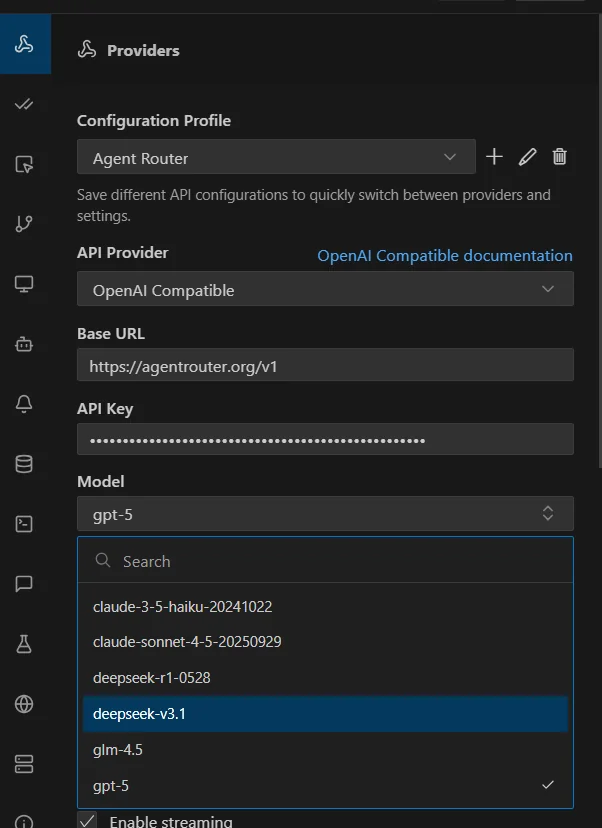Click the git branch checkpoints icon
Viewport: 602px width, 828px height.
pos(25,223)
